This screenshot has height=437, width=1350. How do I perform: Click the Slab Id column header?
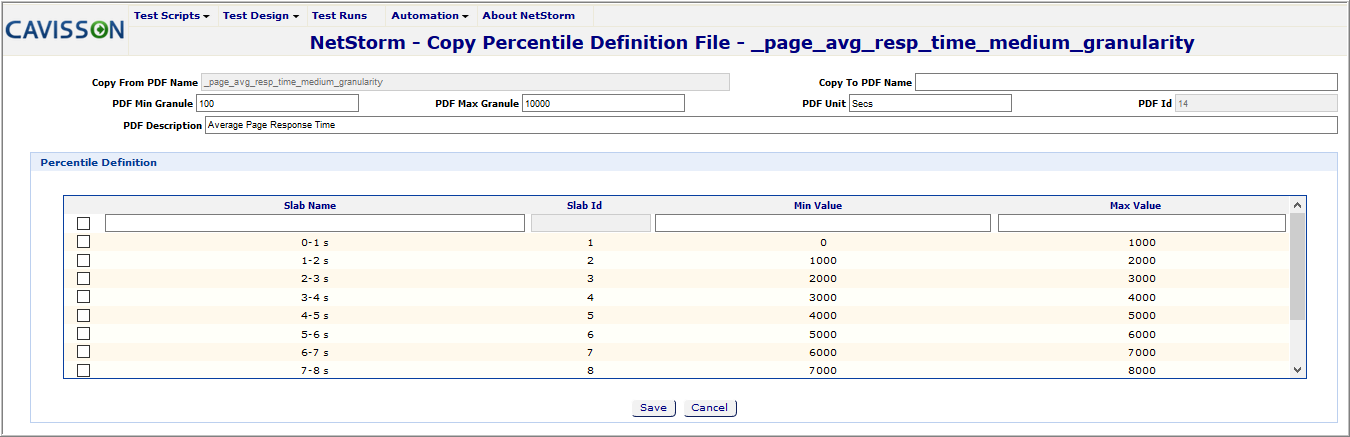[x=584, y=205]
